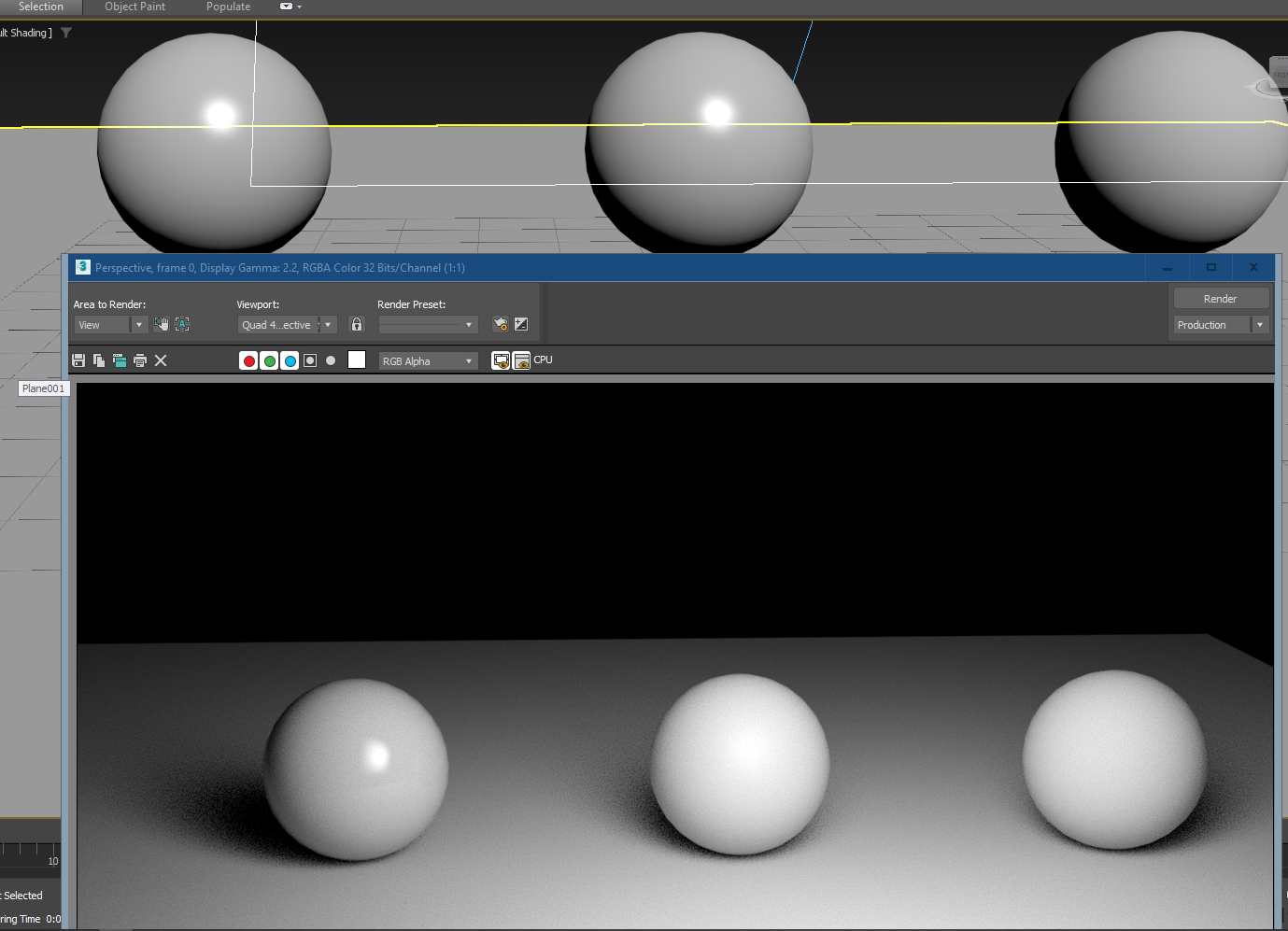Open Render Setup from the teapot icon

point(501,324)
